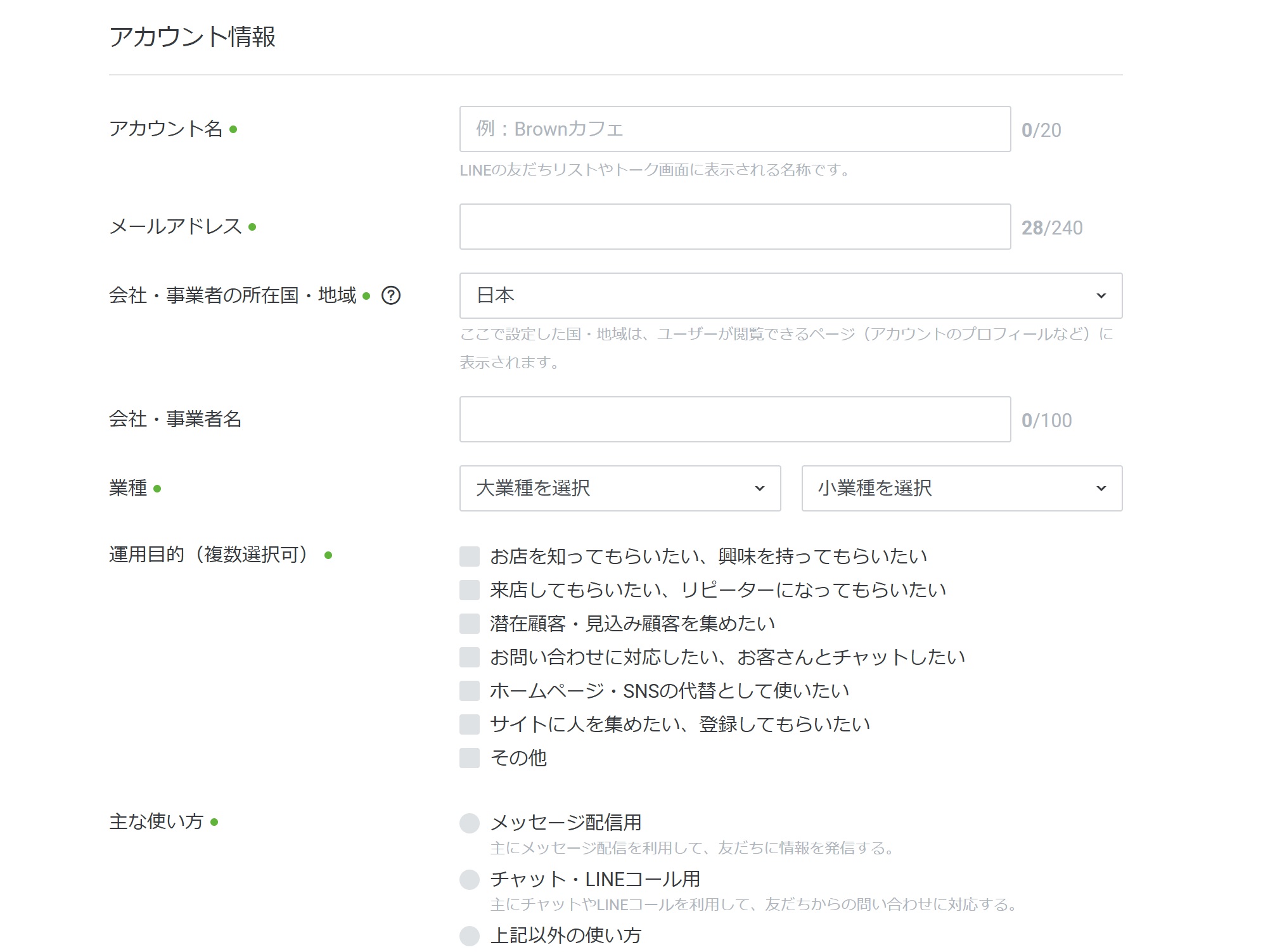Check the その他 checkbox
Screen dimensions: 1282x952
pyautogui.click(x=470, y=758)
